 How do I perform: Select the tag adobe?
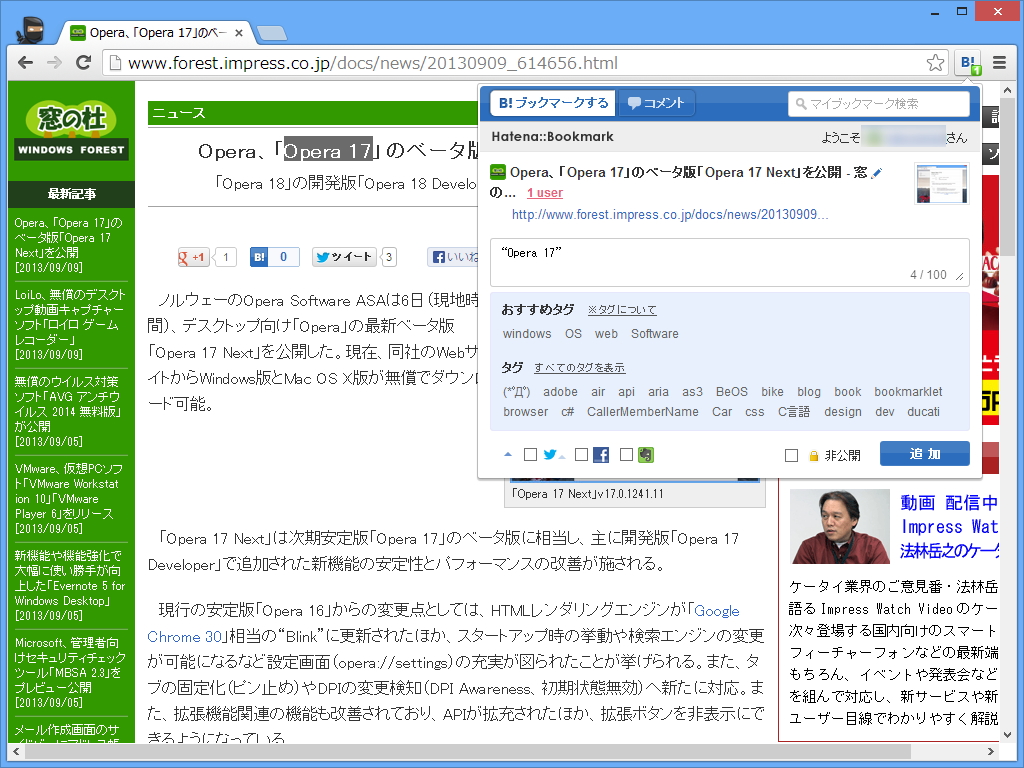click(x=560, y=392)
